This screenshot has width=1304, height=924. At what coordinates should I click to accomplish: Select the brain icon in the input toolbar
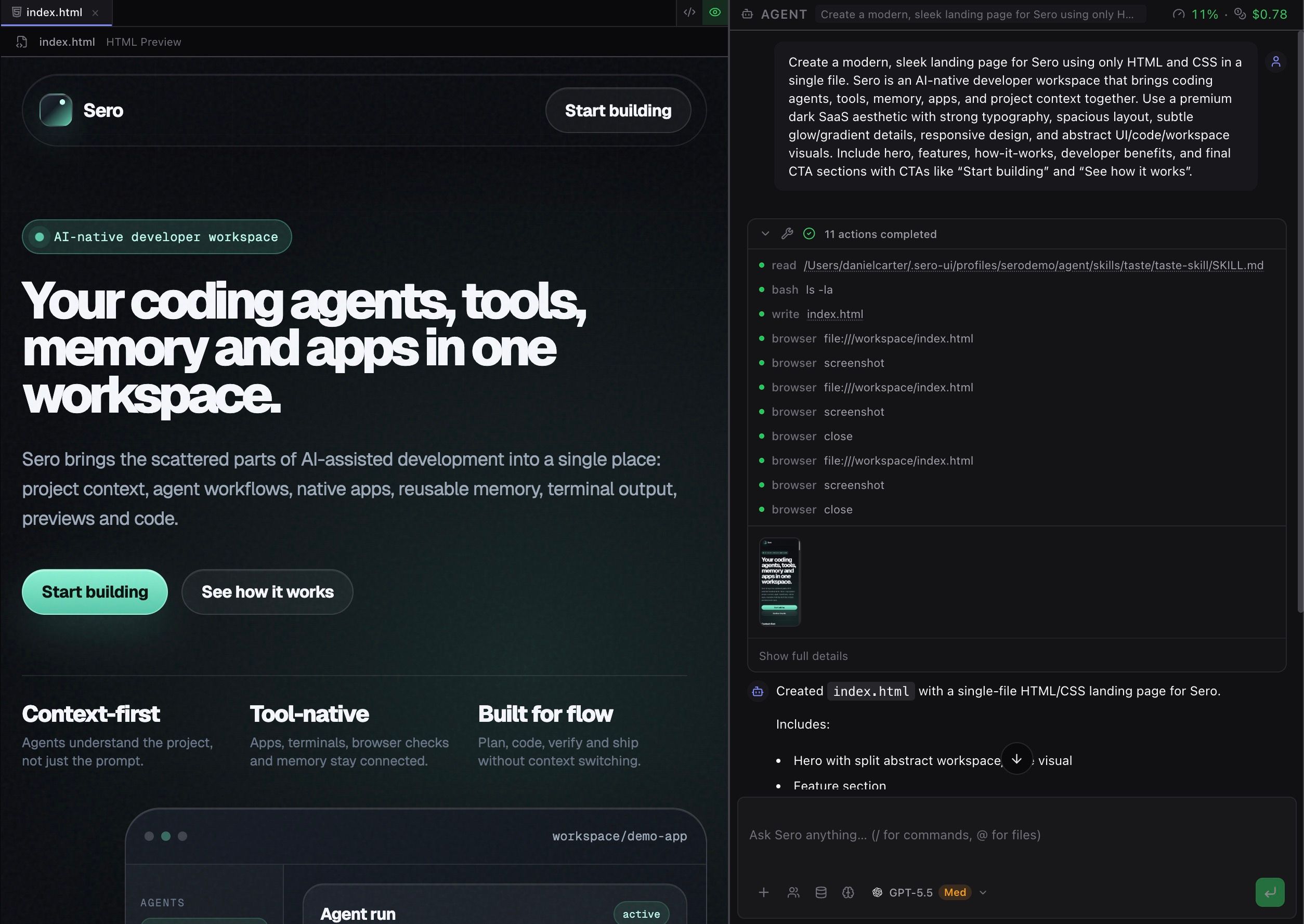[x=848, y=892]
